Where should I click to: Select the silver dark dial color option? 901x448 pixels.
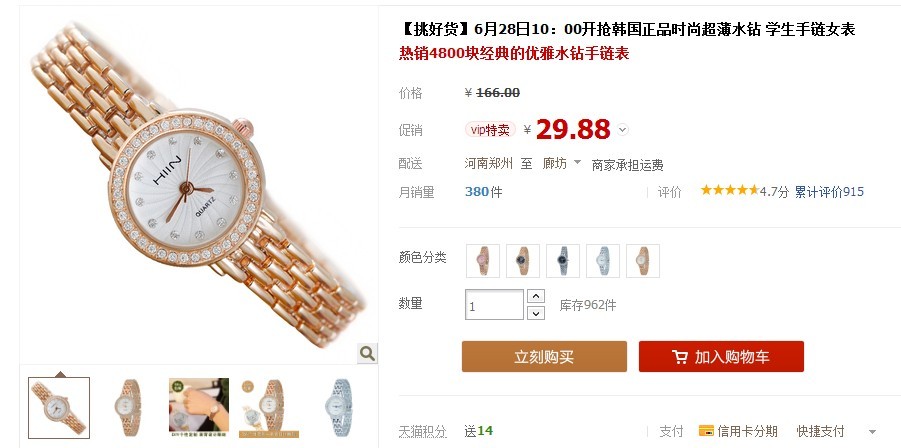(563, 261)
